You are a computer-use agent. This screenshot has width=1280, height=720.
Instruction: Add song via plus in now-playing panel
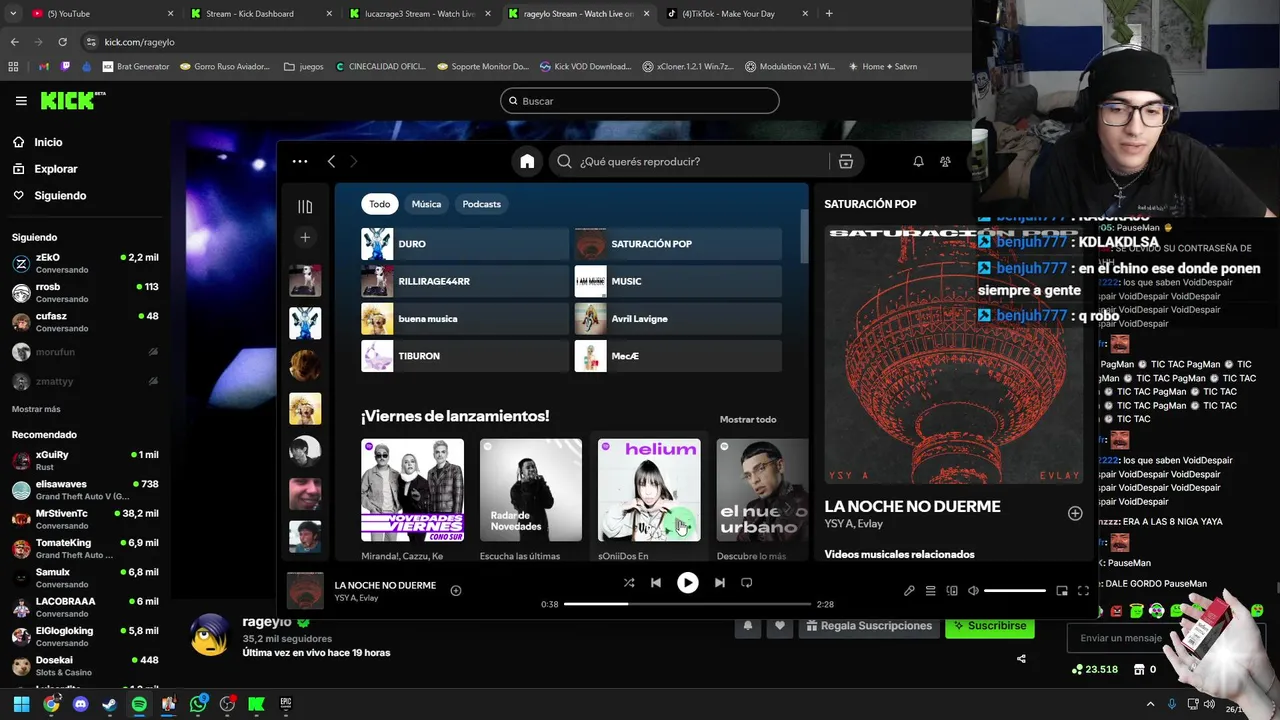[x=1075, y=513]
